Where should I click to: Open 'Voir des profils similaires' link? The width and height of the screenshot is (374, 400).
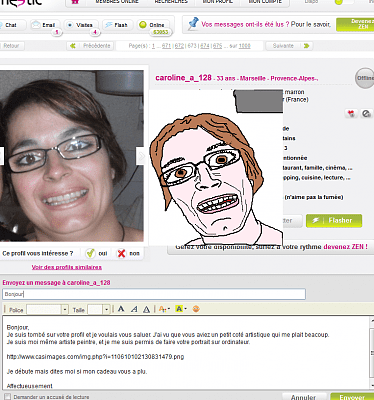67,267
